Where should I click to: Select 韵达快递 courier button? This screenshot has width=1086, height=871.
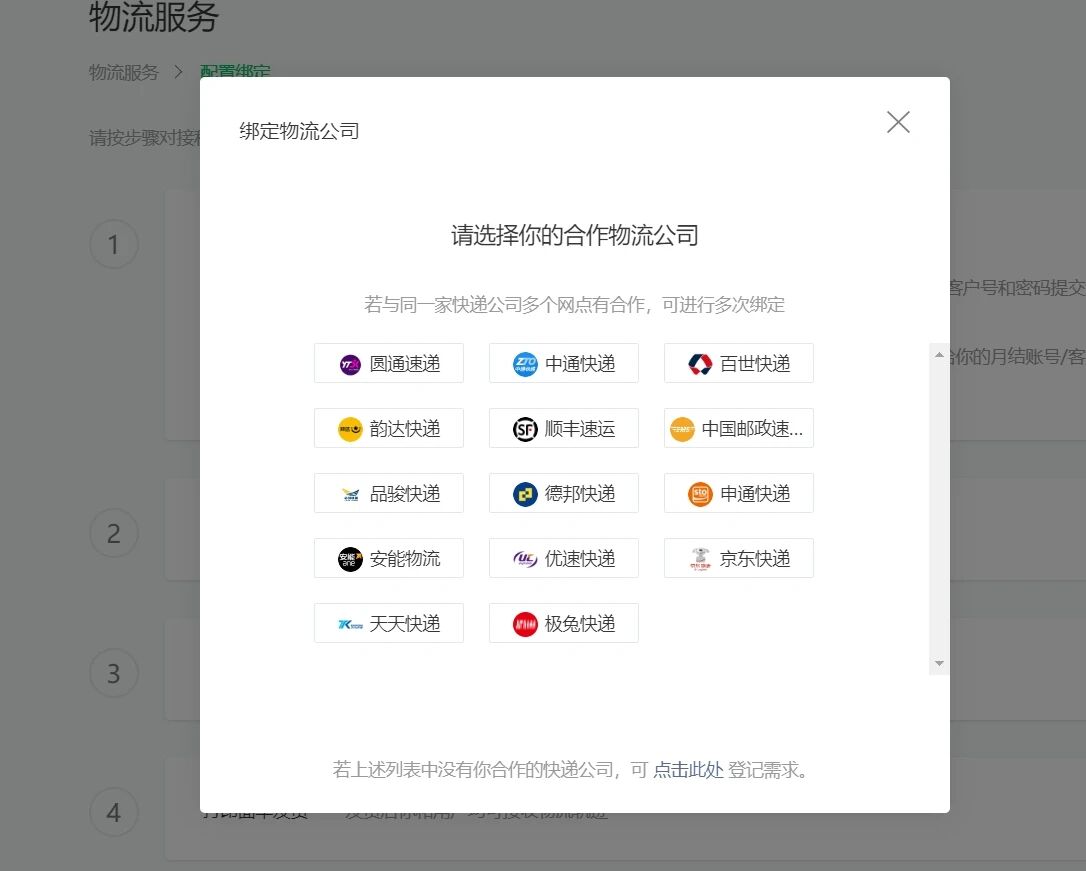pos(389,428)
